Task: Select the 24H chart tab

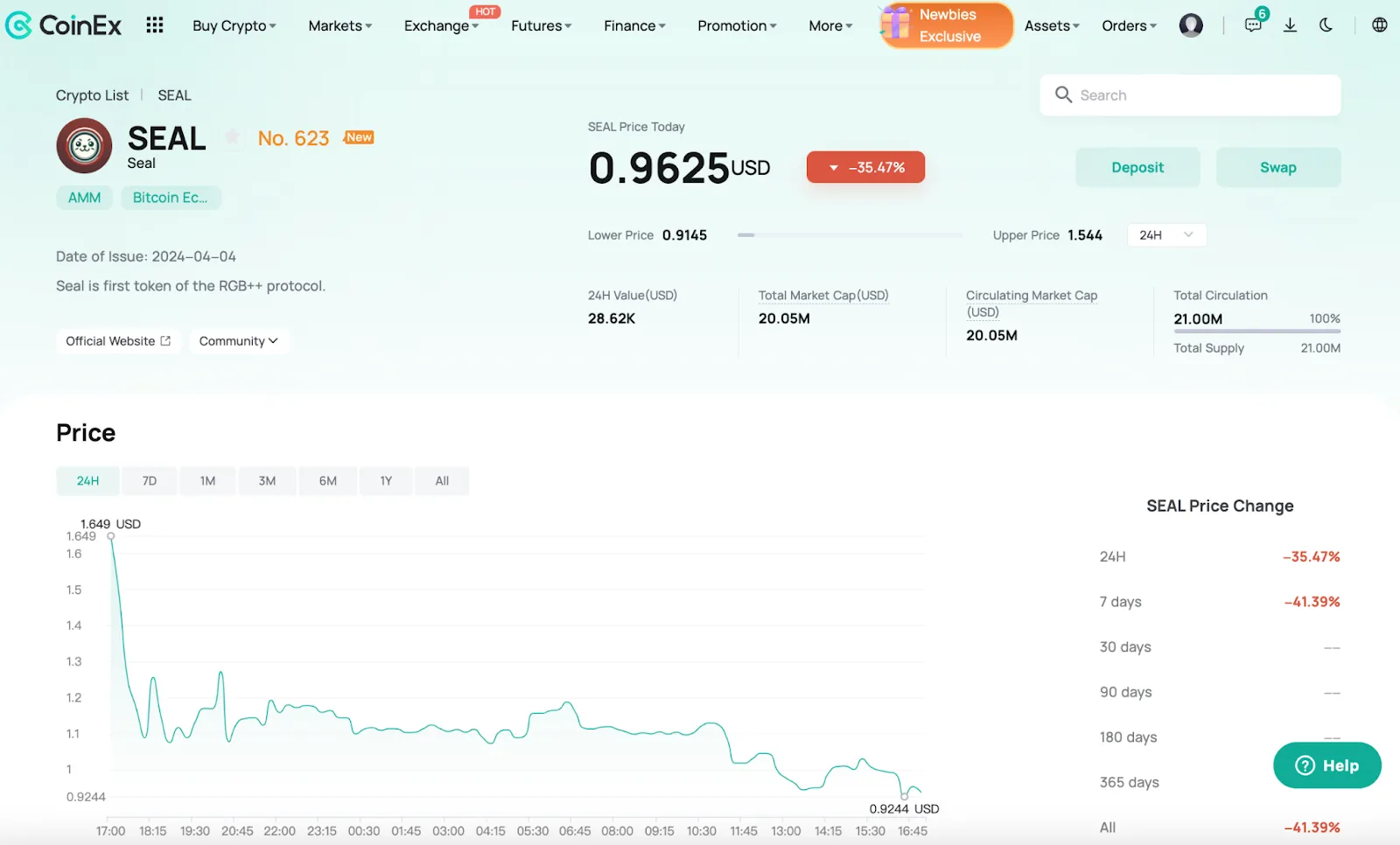Action: click(87, 481)
